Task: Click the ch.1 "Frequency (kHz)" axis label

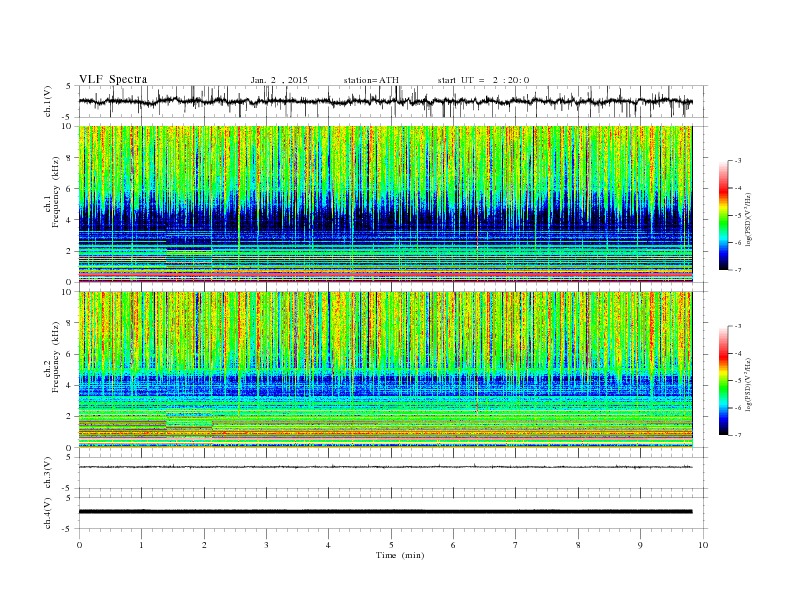Action: coord(56,191)
